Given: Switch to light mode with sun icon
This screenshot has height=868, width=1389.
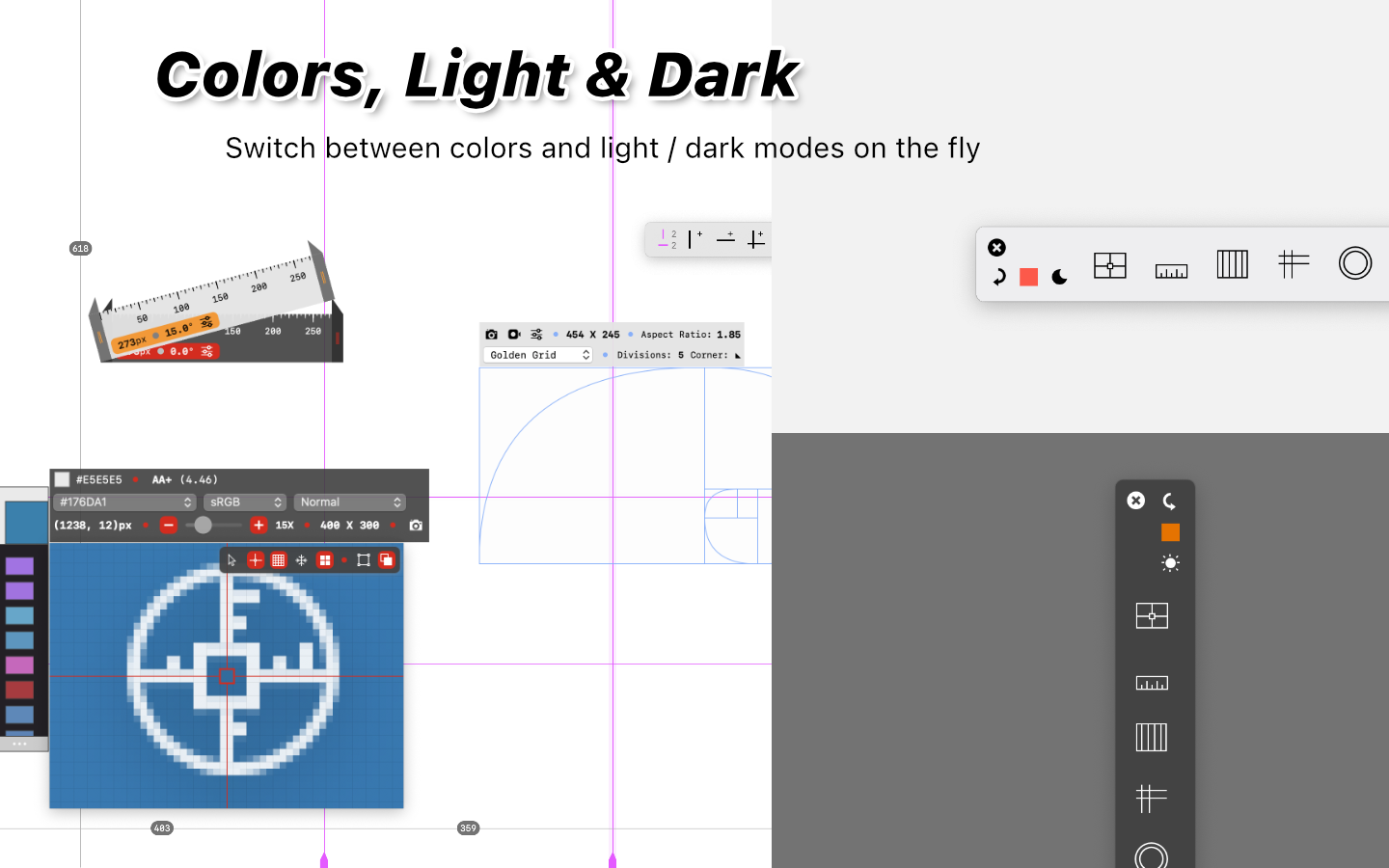Looking at the screenshot, I should pos(1170,563).
